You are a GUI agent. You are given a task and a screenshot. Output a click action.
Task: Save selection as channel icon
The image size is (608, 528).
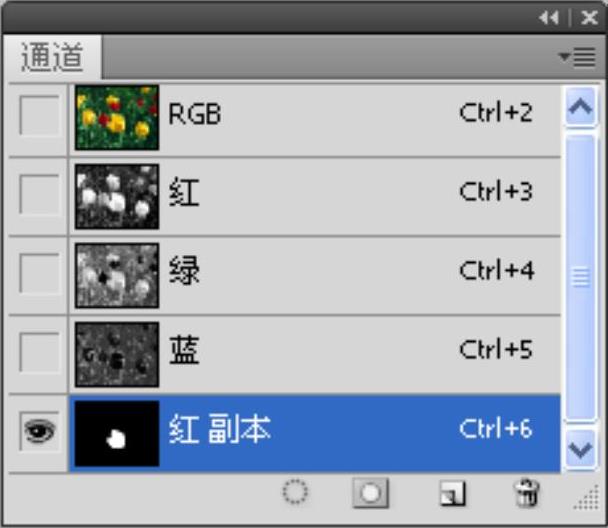pos(370,493)
